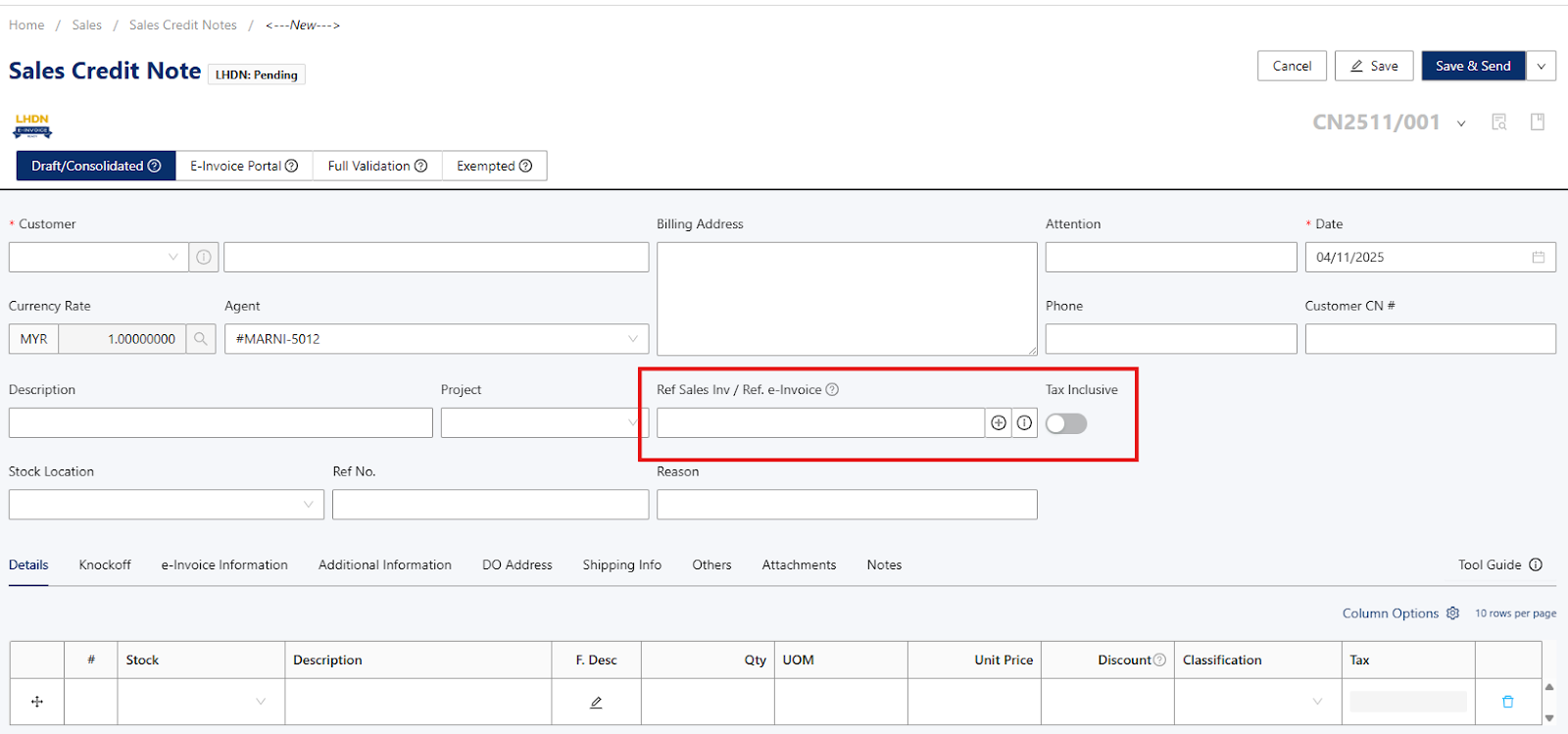The width and height of the screenshot is (1568, 734).
Task: Click the info icon beside Ref Sales Inv field
Action: (1024, 423)
